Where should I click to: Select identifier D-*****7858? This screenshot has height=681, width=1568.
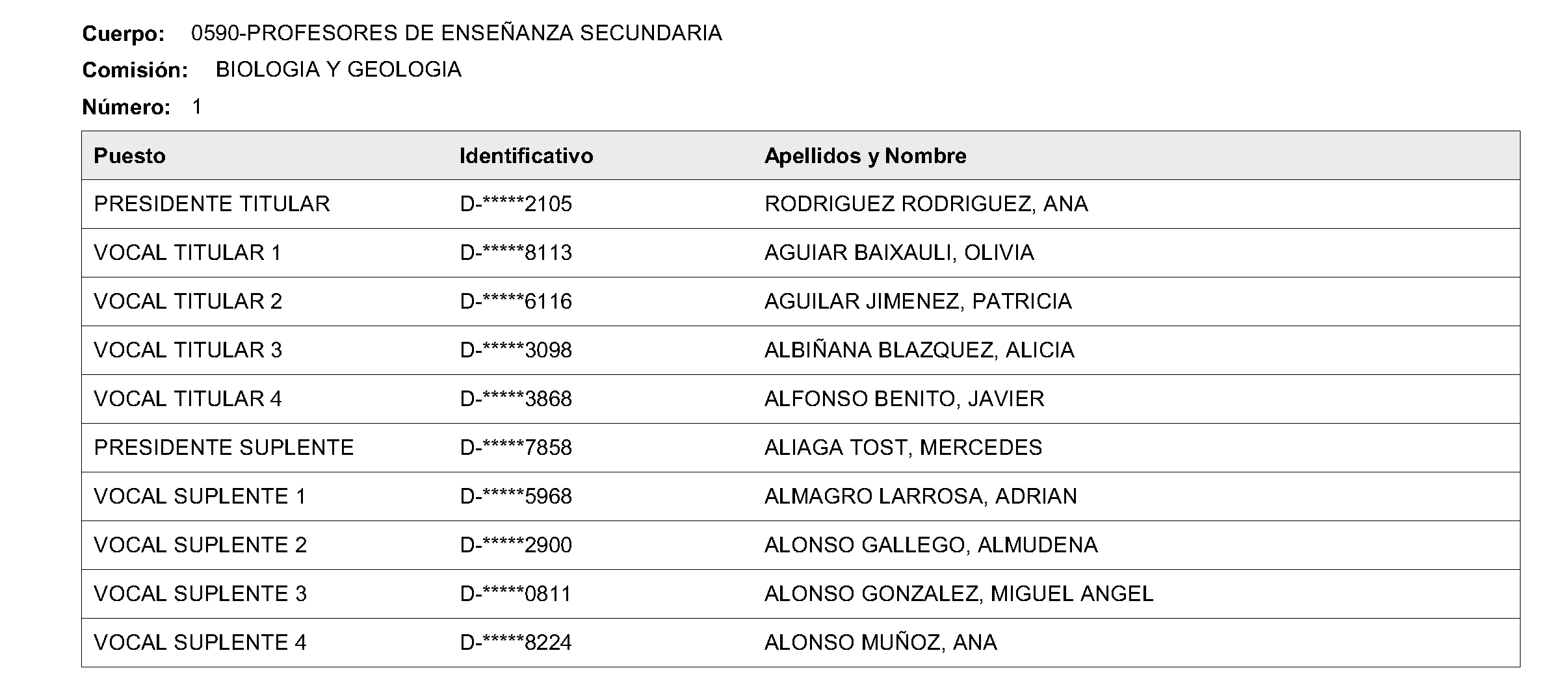516,448
